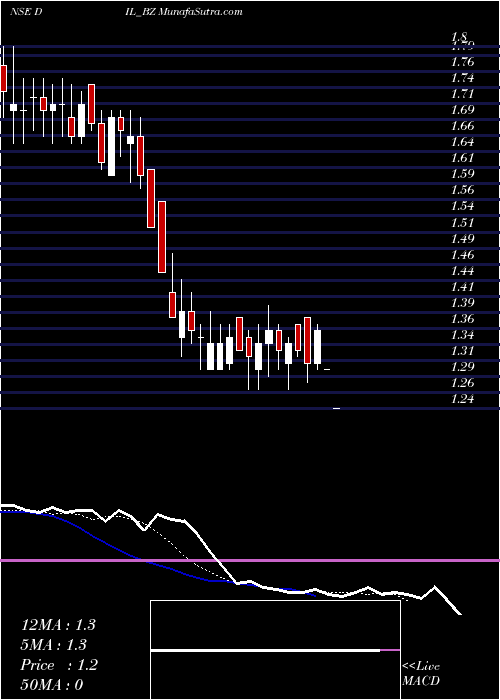This screenshot has height=700, width=500.
Task: Select the 1.39 price axis value
Action: (x=463, y=303)
